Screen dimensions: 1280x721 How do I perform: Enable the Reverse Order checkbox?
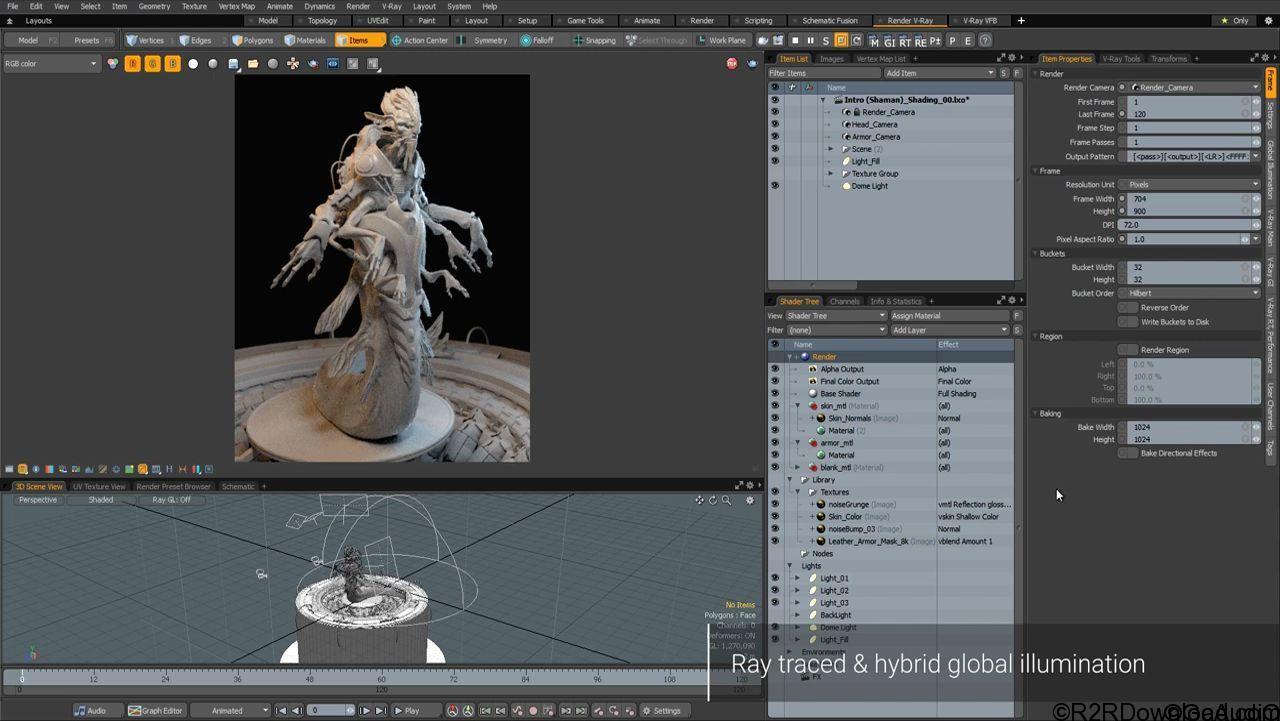(1128, 308)
